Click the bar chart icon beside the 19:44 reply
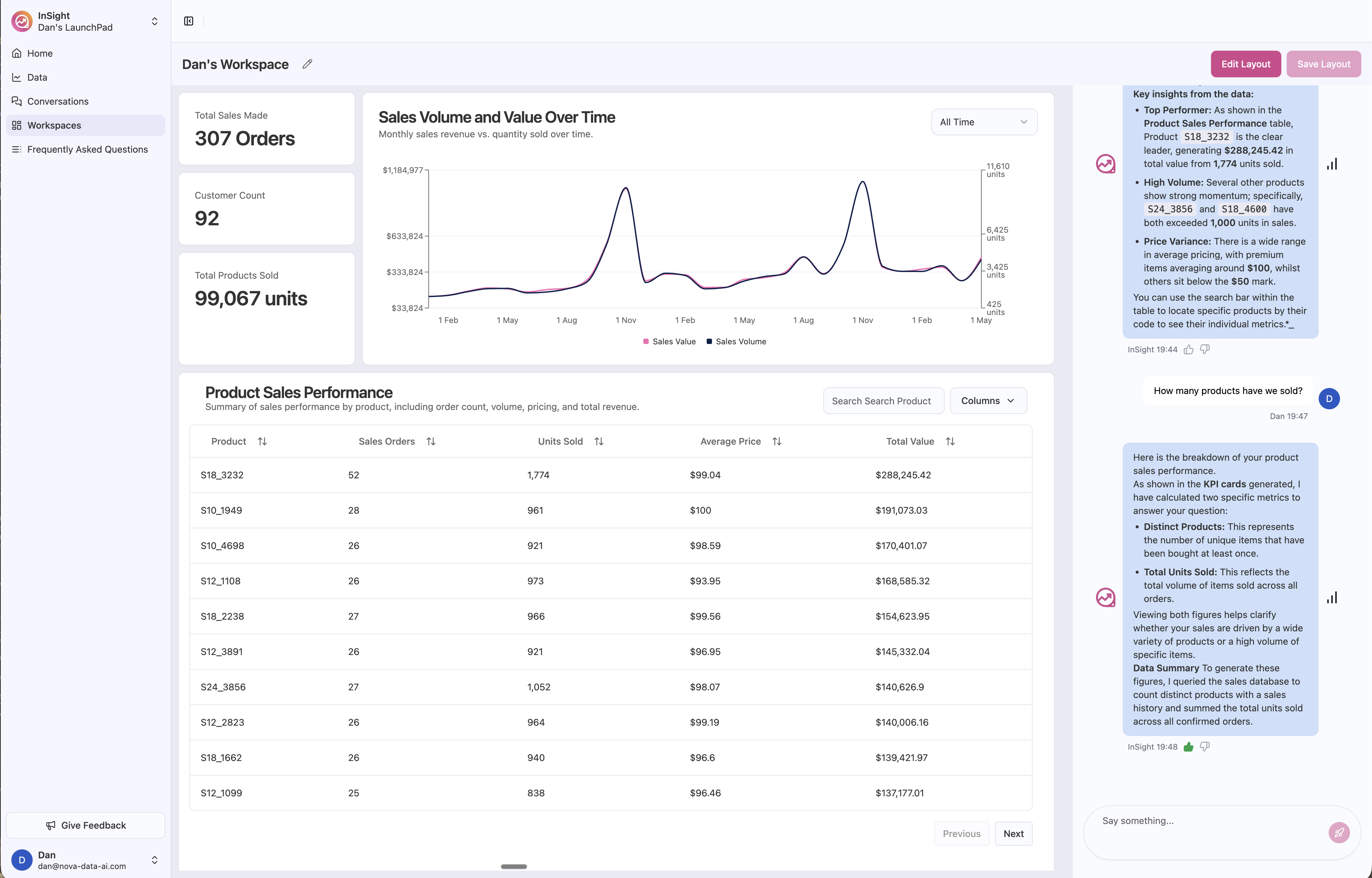This screenshot has height=878, width=1372. coord(1332,164)
